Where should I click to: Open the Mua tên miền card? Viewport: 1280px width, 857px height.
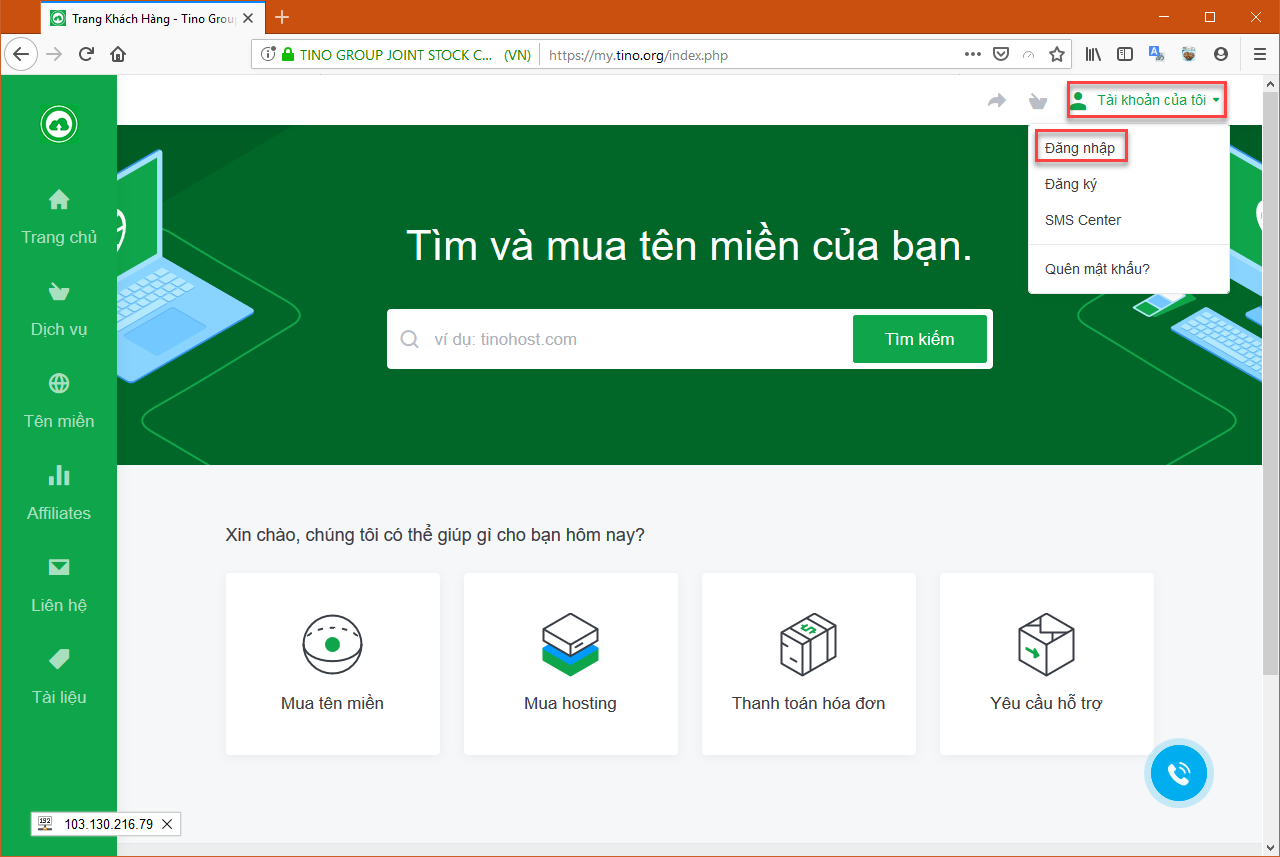coord(333,664)
